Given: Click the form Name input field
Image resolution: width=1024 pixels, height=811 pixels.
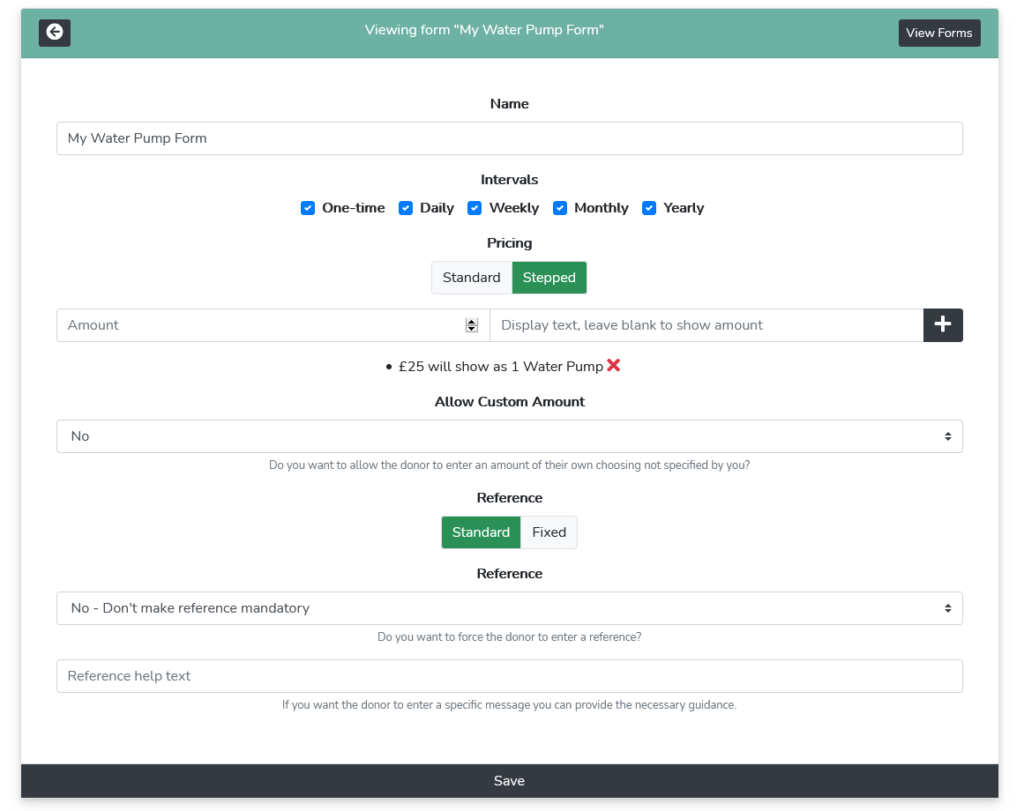Looking at the screenshot, I should 509,138.
